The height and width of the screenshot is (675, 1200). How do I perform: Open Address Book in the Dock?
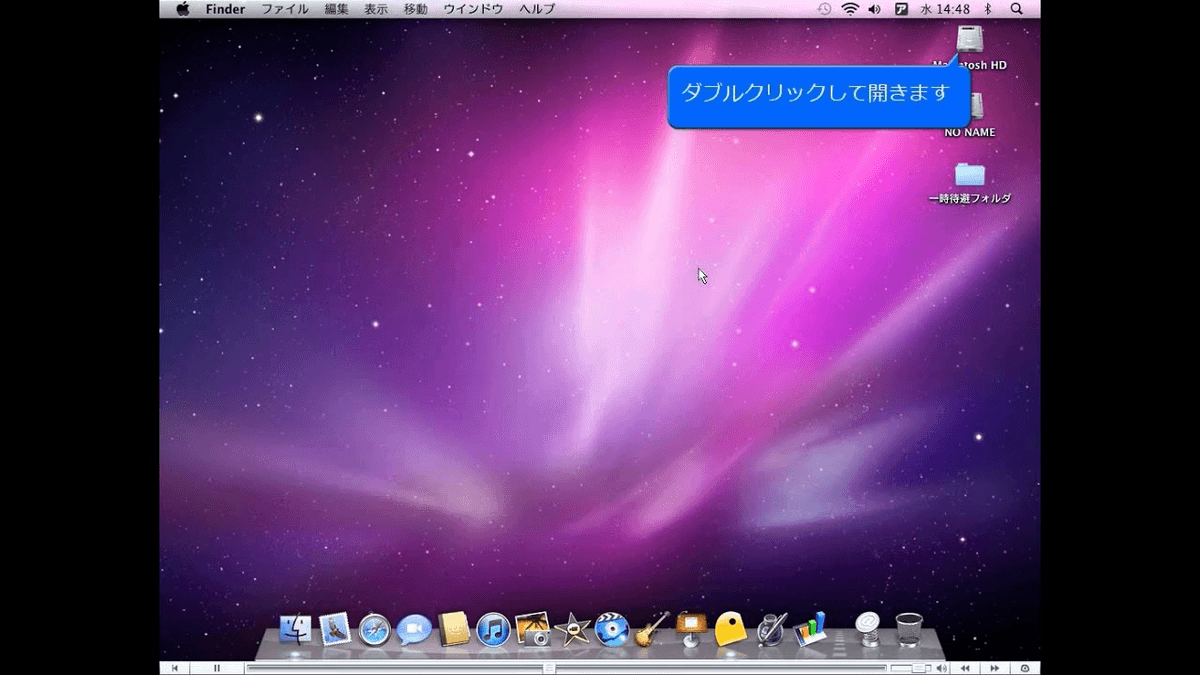pos(454,629)
